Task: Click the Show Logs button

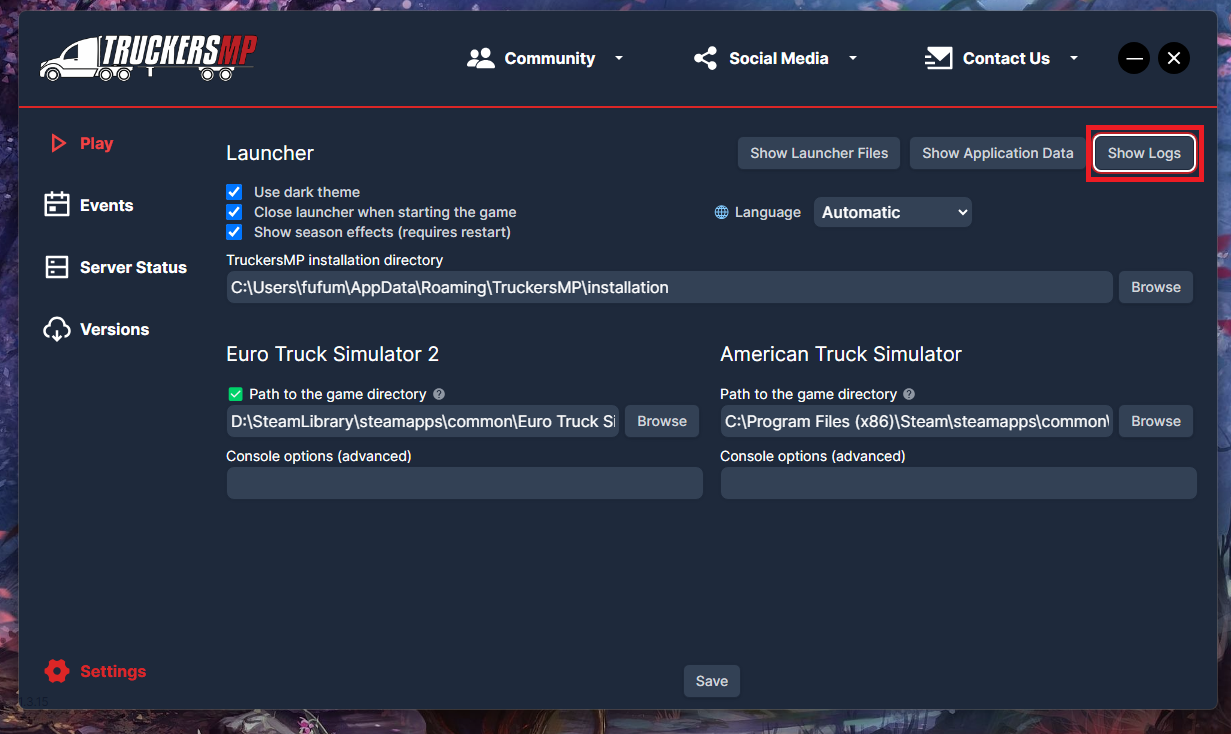Action: (x=1144, y=153)
